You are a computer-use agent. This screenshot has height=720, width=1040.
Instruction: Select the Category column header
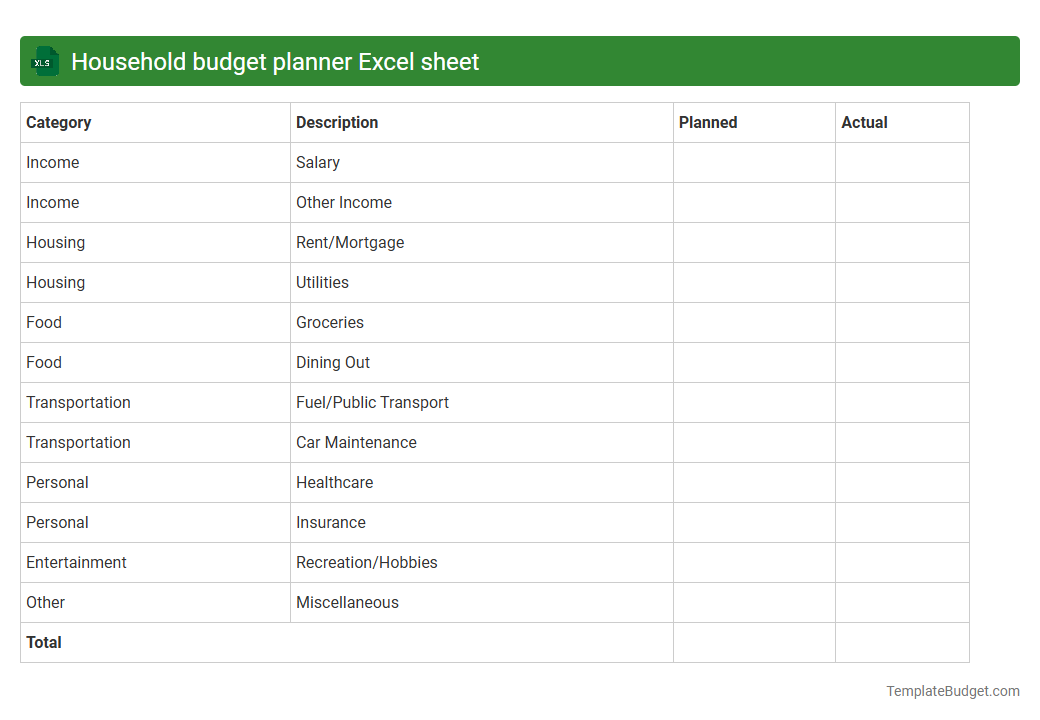point(59,122)
